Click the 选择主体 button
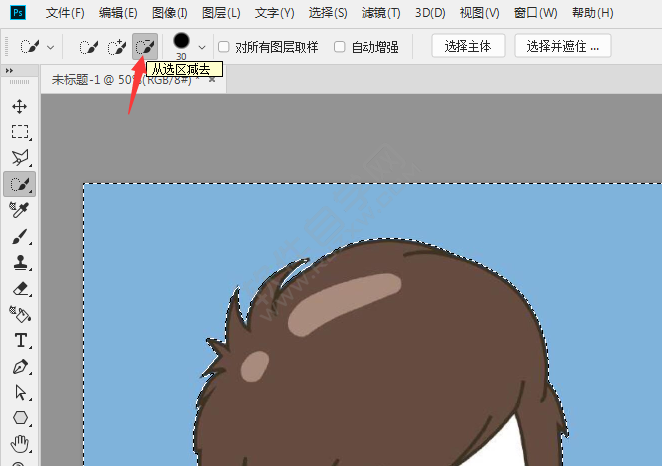 (468, 46)
